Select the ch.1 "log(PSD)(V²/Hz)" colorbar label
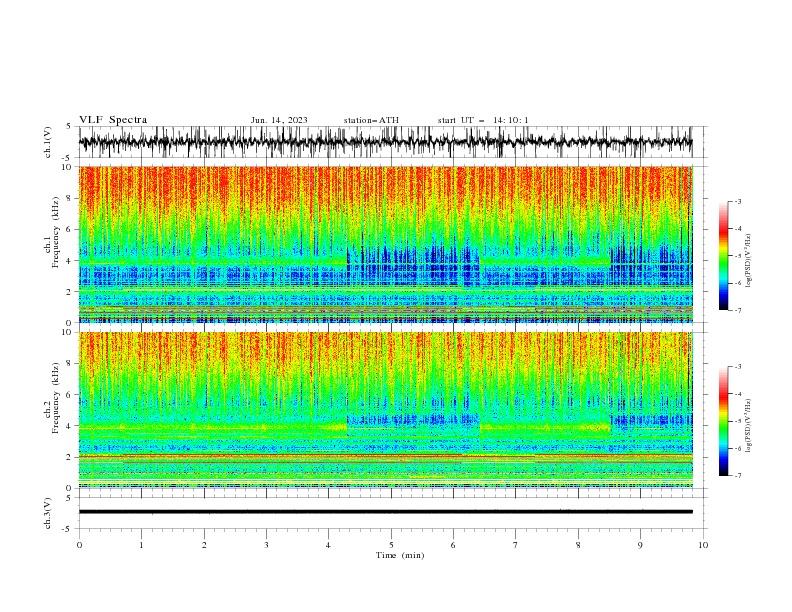The height and width of the screenshot is (612, 792). (x=749, y=261)
